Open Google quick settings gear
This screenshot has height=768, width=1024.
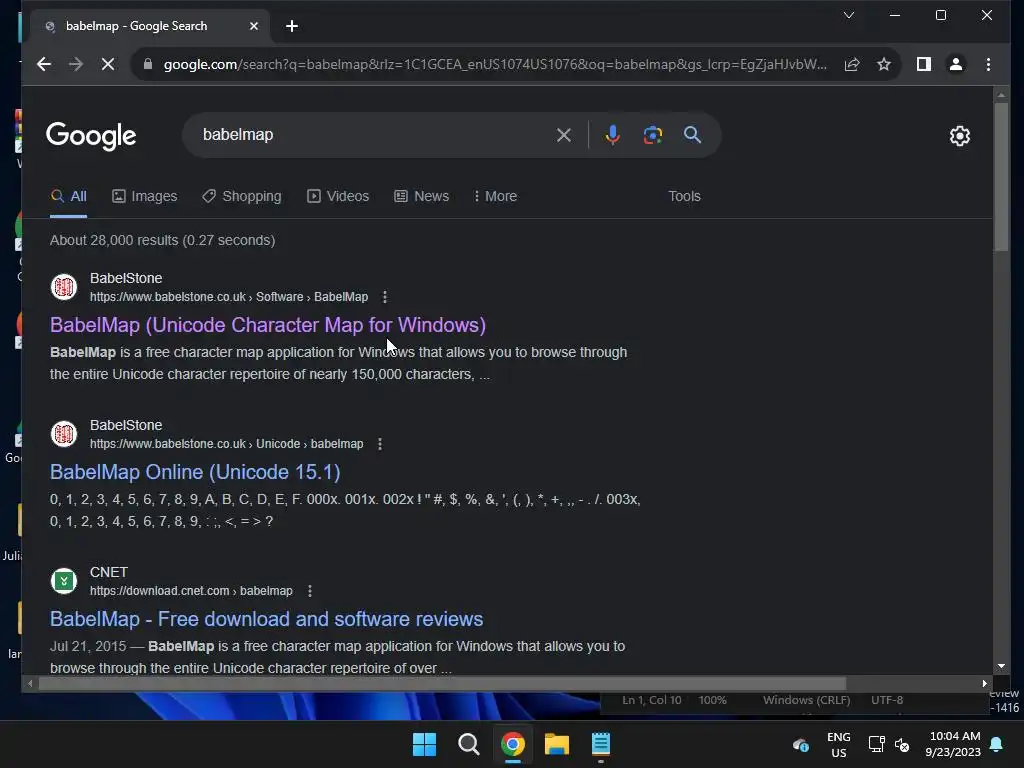point(959,136)
